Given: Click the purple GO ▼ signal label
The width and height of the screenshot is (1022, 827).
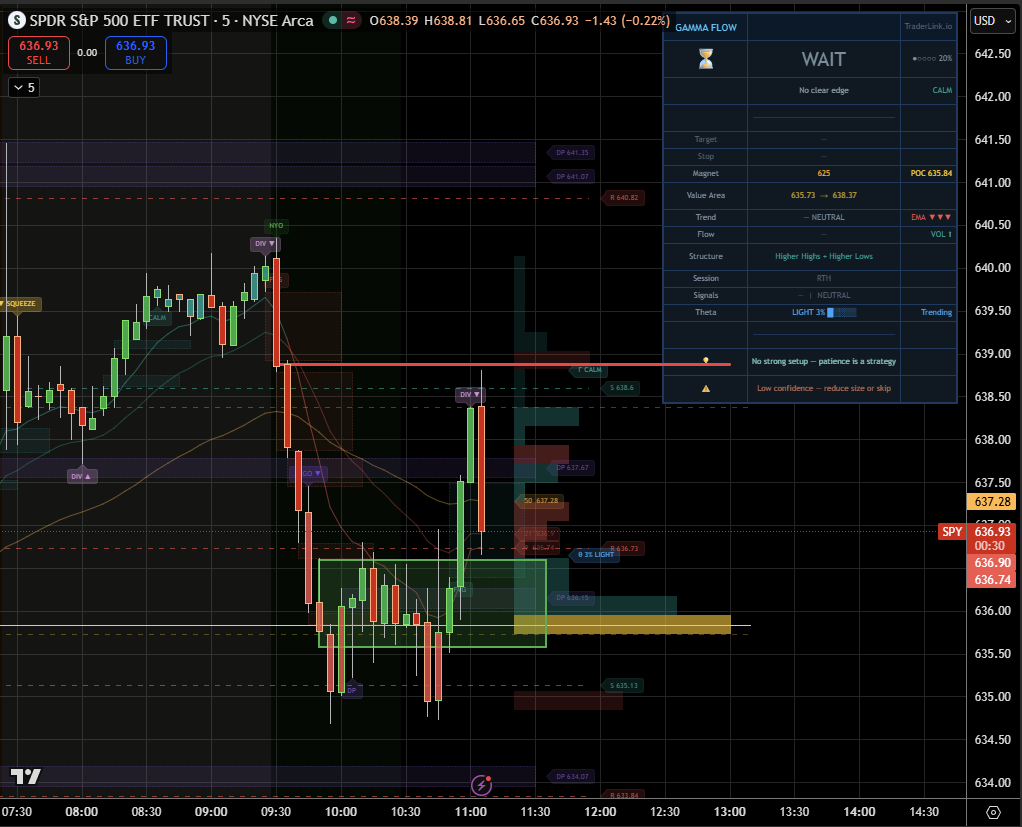Looking at the screenshot, I should [311, 474].
